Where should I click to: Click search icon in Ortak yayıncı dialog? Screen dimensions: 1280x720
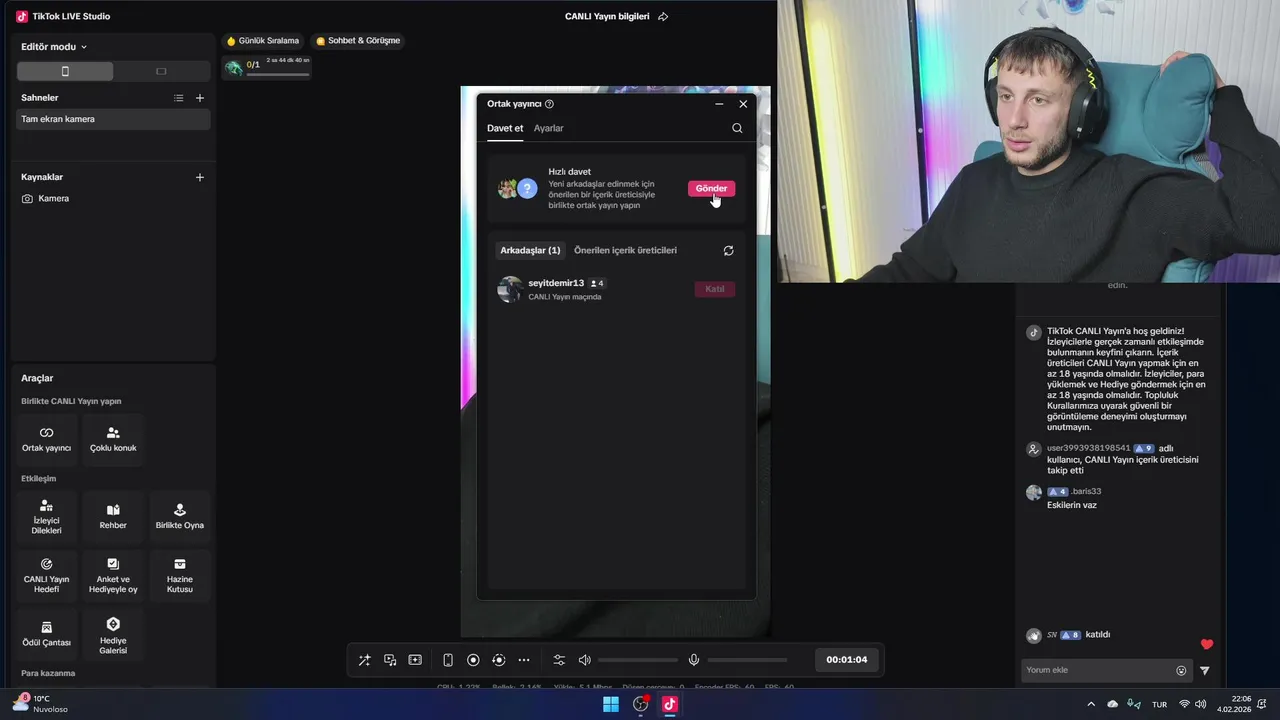737,128
